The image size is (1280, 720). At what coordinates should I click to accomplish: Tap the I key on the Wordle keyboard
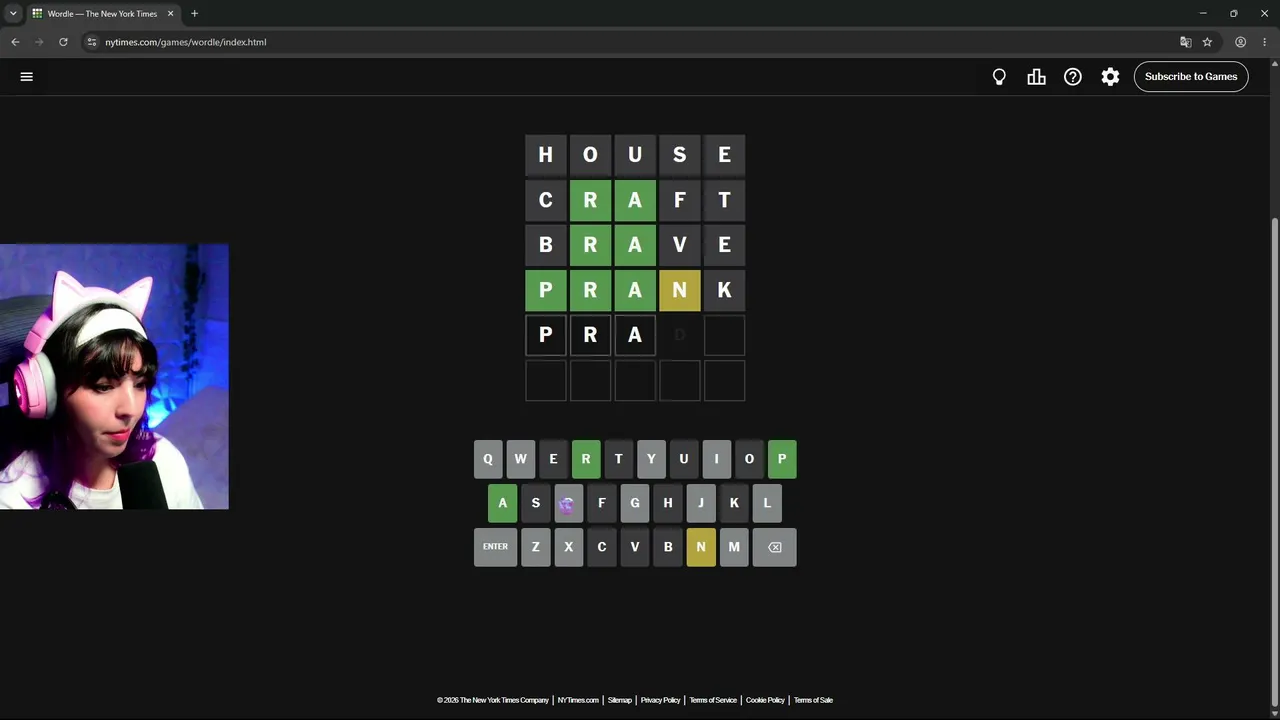(716, 459)
